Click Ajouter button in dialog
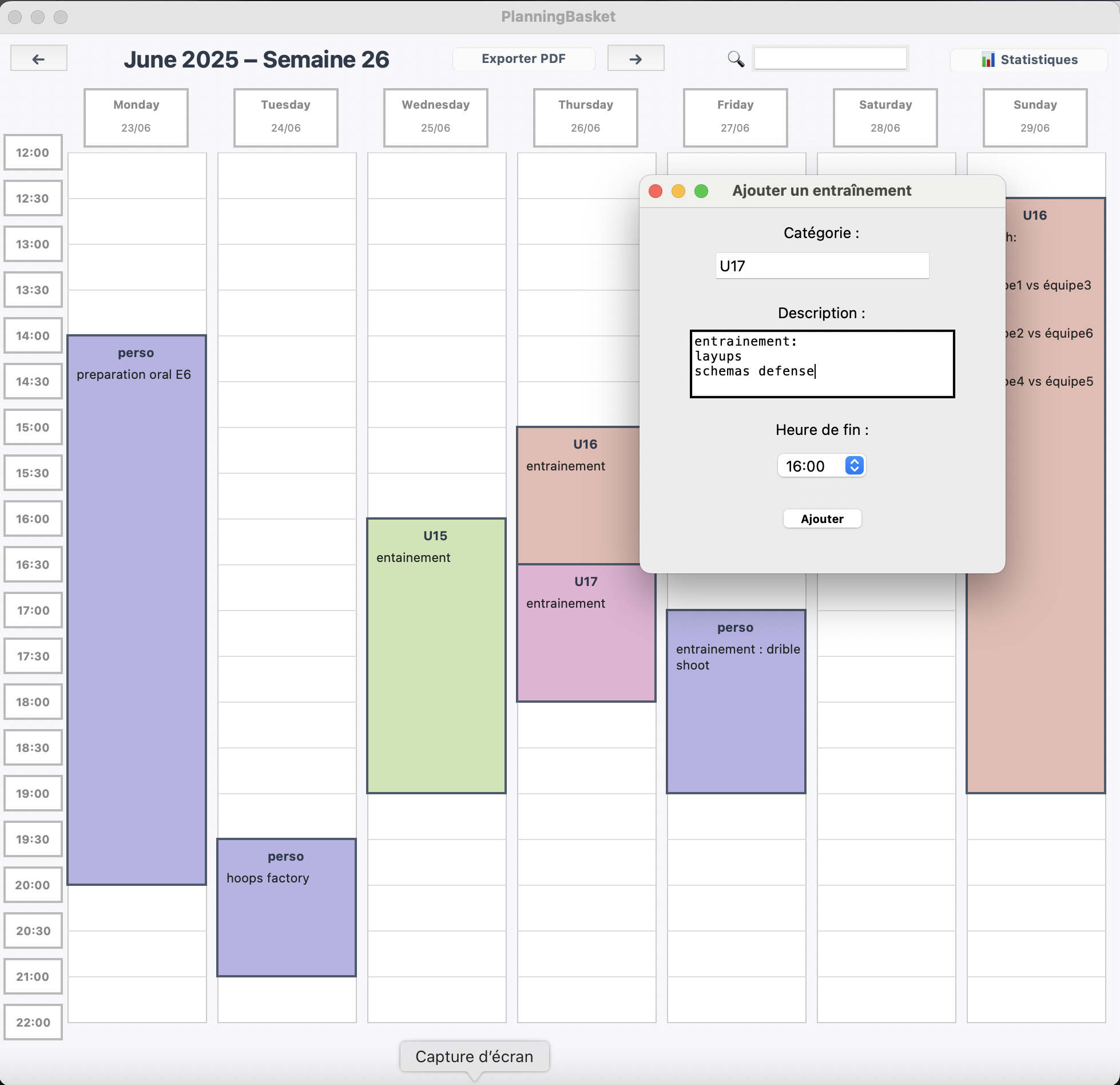1120x1085 pixels. [x=822, y=518]
